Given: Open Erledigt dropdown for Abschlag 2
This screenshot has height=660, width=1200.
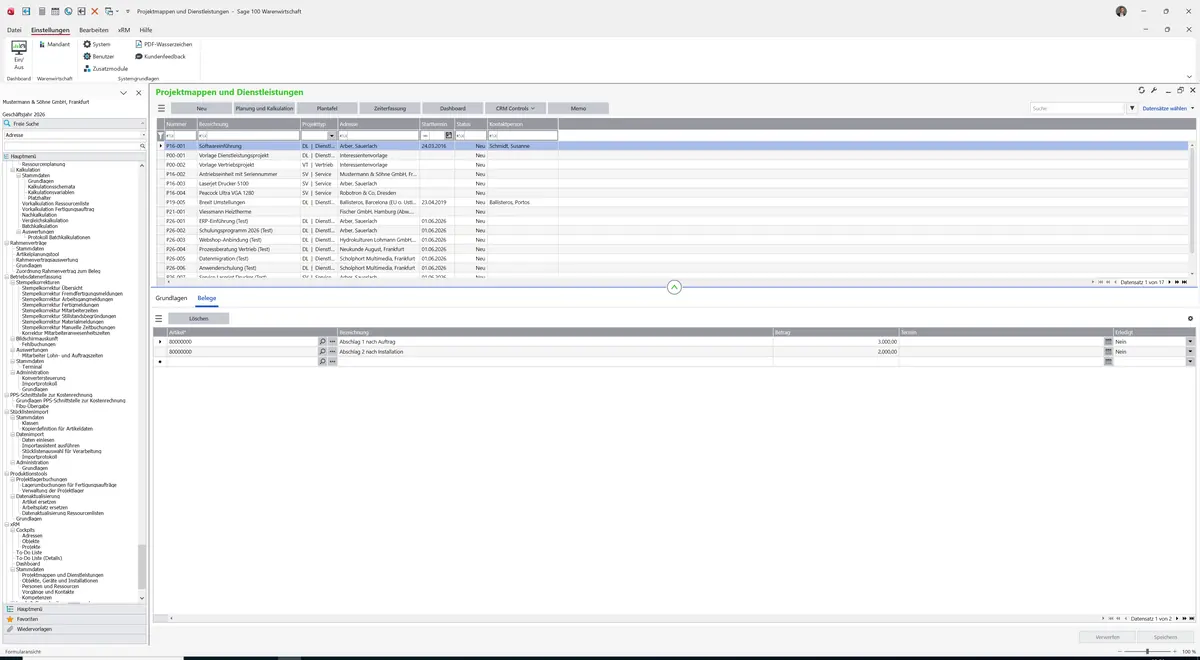Looking at the screenshot, I should tap(1190, 352).
